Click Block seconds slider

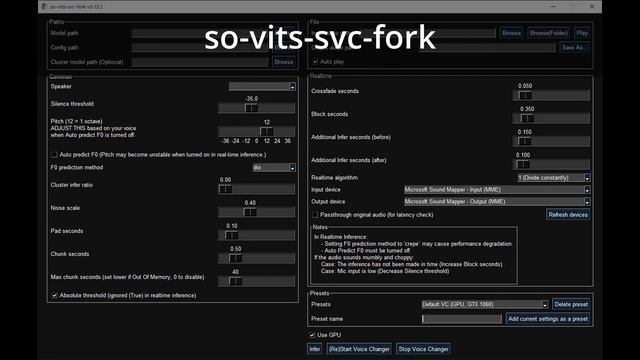point(551,118)
